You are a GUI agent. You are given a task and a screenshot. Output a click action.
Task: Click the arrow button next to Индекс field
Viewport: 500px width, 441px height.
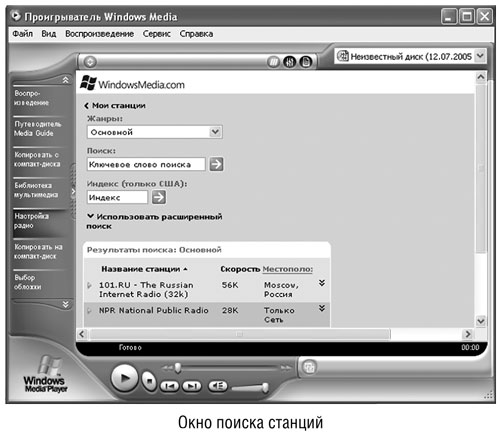pos(159,197)
